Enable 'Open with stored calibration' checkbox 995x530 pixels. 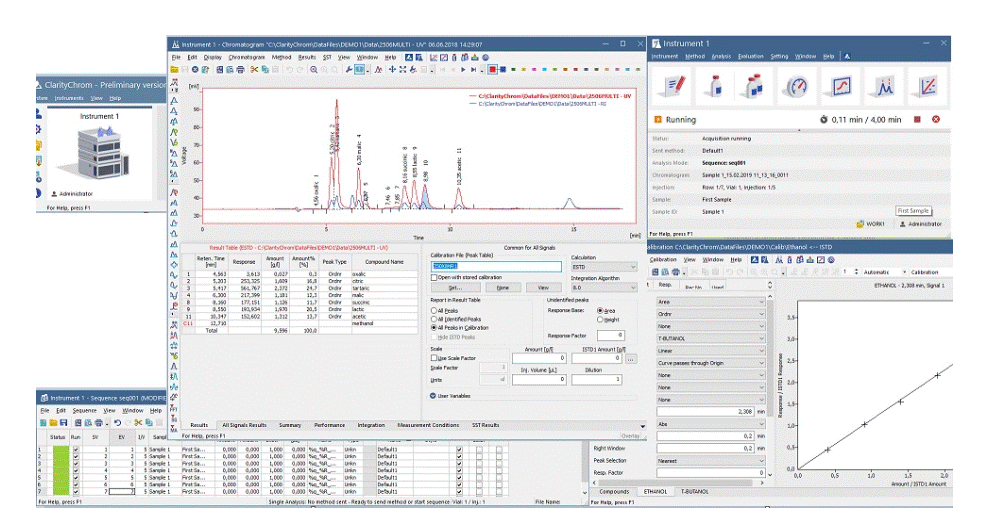tap(434, 277)
